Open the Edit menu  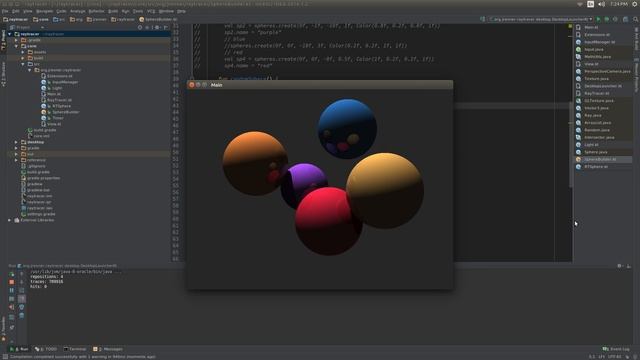coord(16,11)
